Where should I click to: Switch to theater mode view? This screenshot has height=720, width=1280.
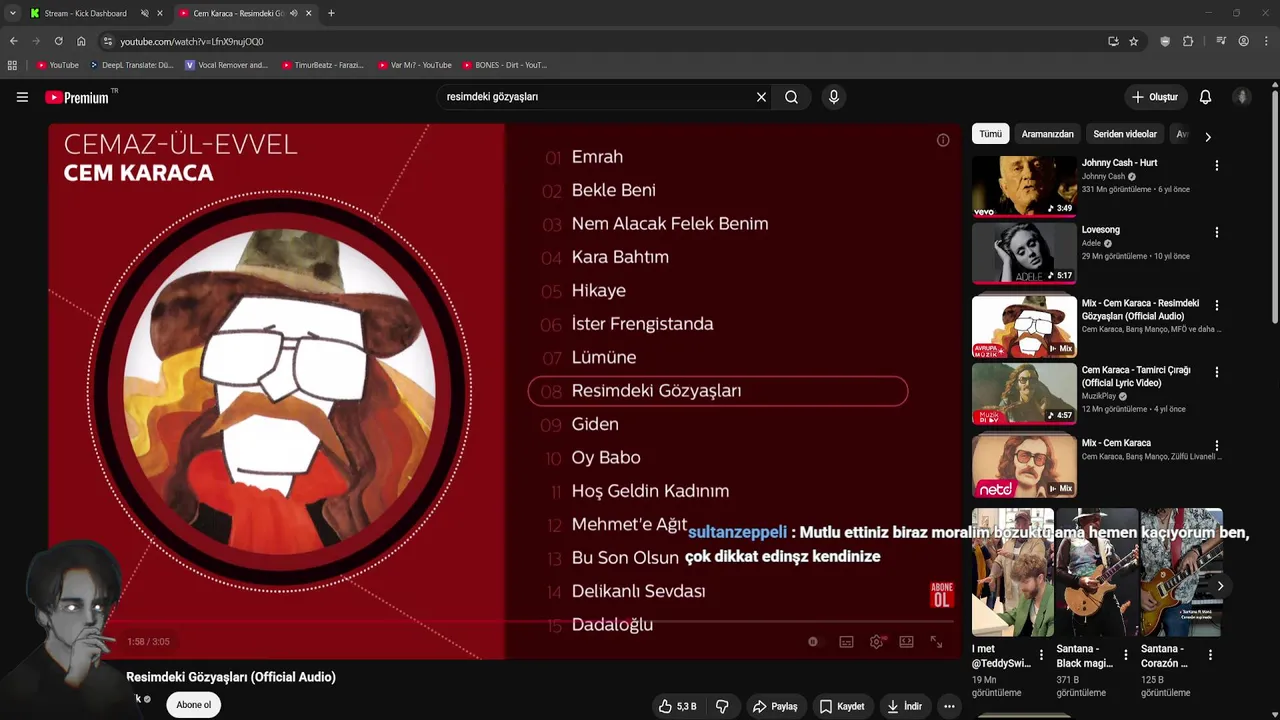[906, 642]
